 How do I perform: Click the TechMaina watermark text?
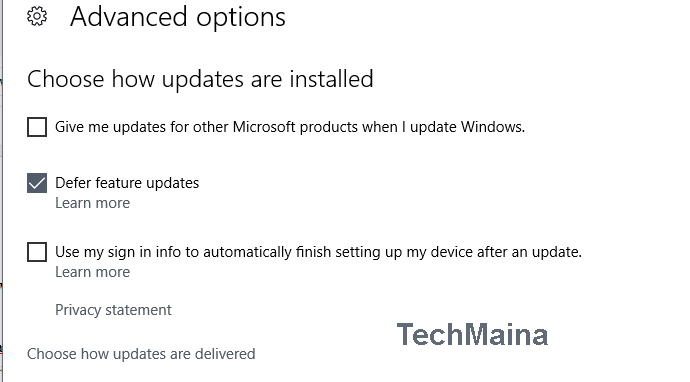coord(472,334)
